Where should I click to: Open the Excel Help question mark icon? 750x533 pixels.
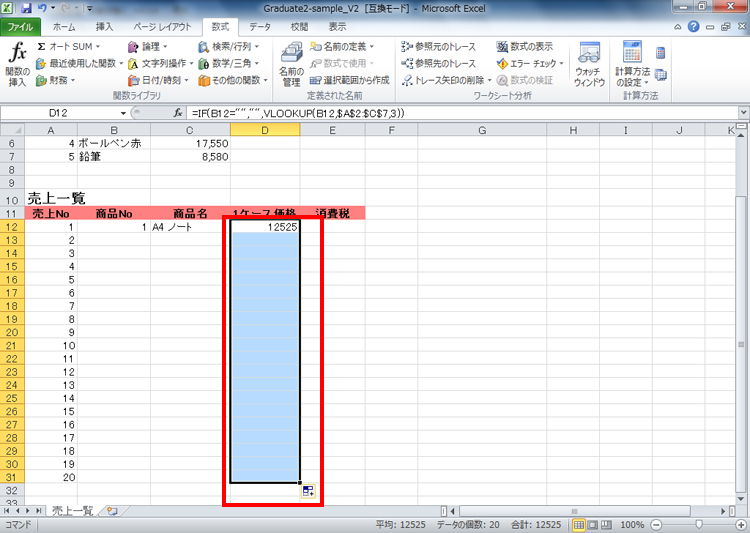(694, 27)
